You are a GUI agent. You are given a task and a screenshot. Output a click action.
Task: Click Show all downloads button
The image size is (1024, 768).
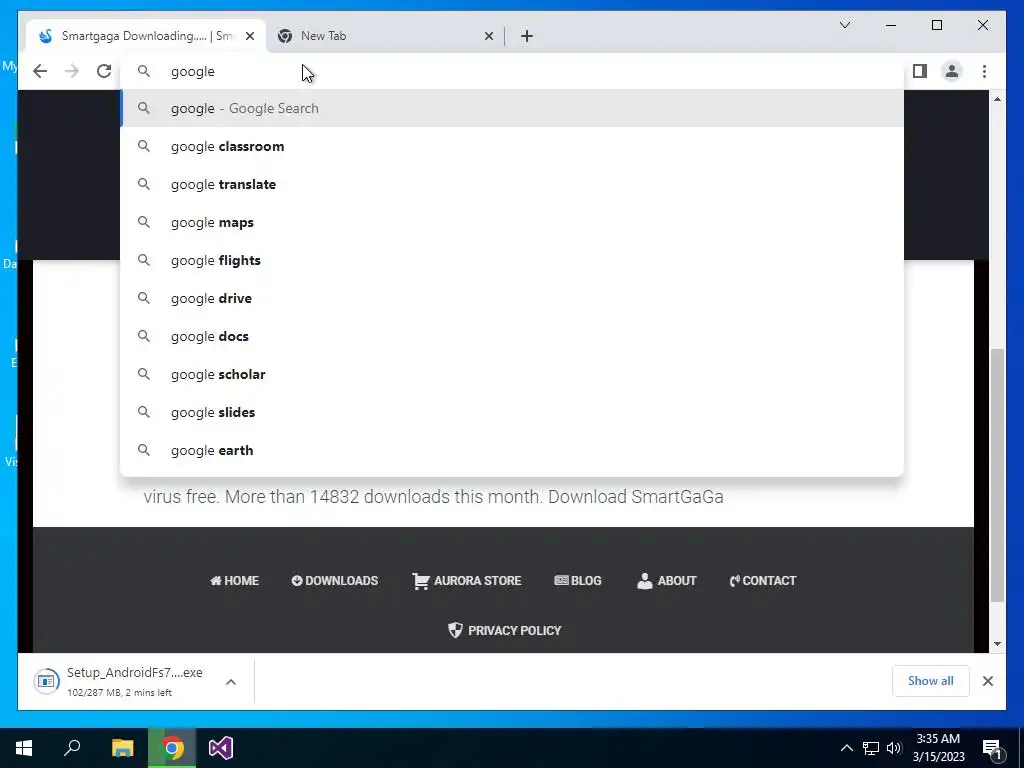(930, 681)
